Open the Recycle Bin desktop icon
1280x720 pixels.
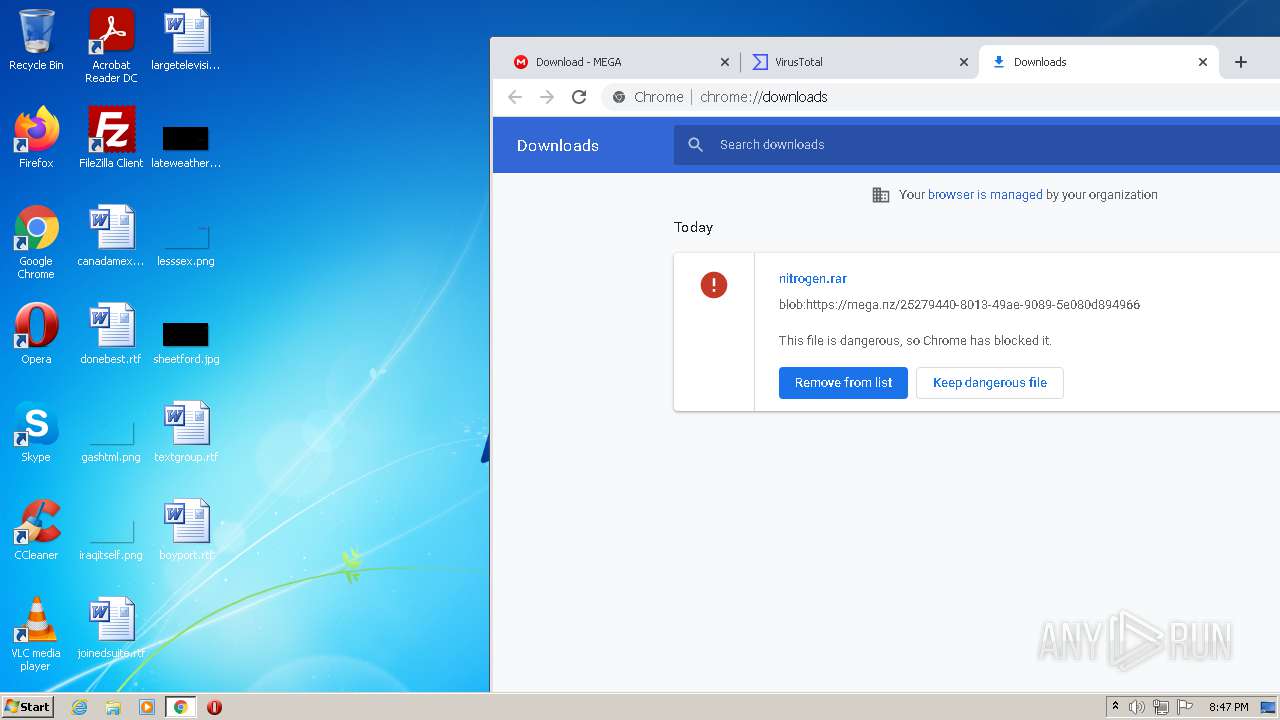click(36, 40)
